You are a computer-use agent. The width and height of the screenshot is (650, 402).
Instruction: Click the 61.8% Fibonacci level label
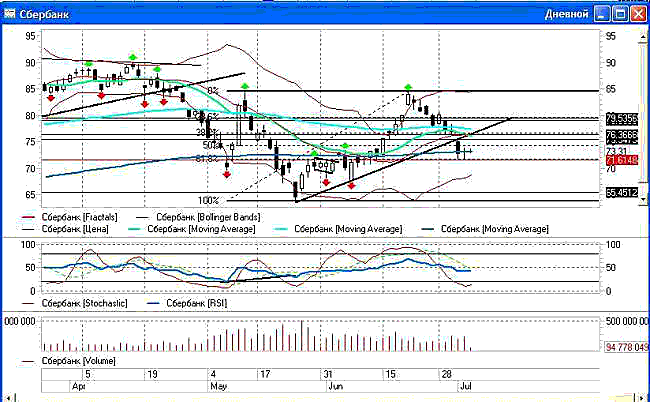click(x=207, y=159)
